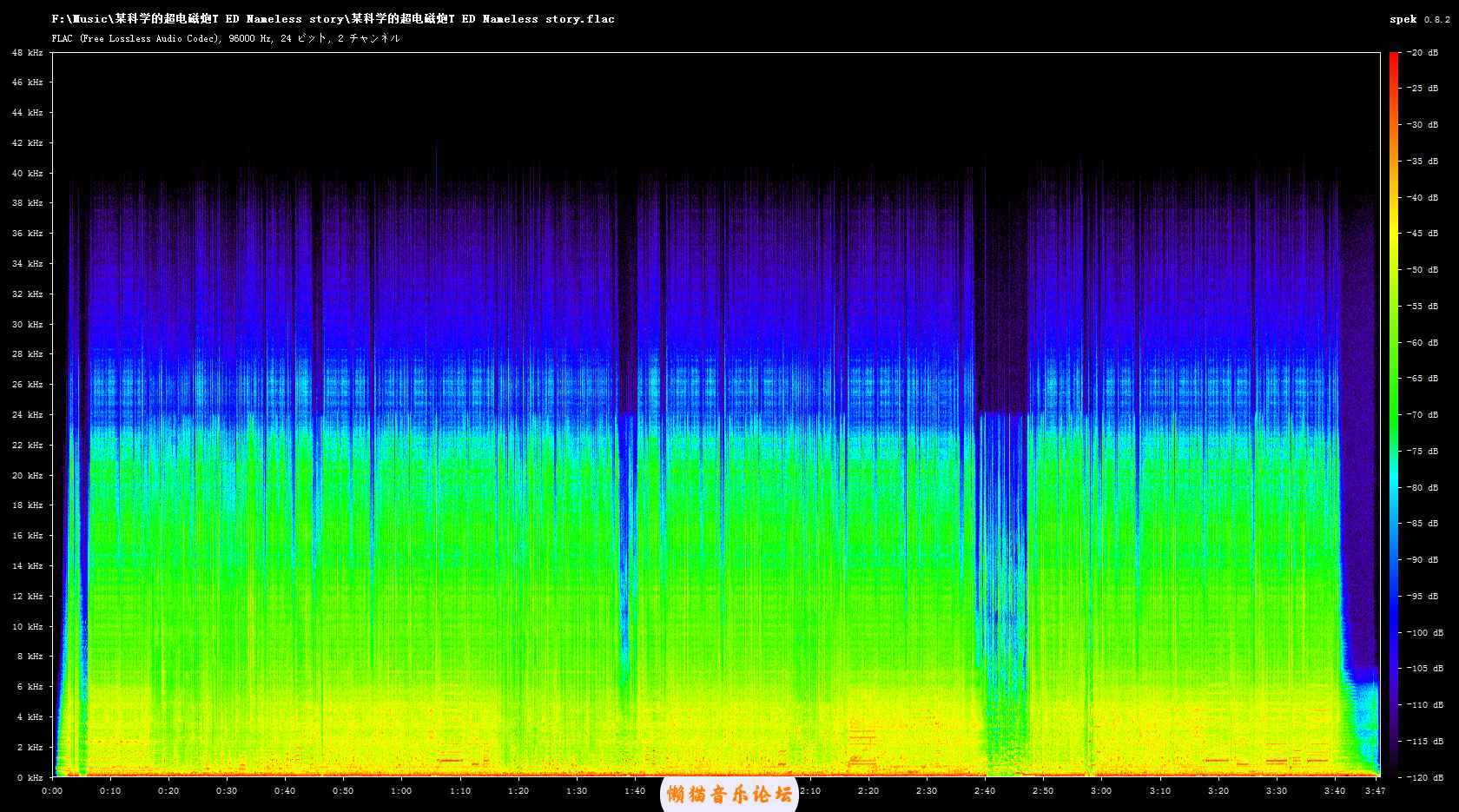Select the 0:30 time marker label
This screenshot has width=1459, height=812.
(227, 790)
